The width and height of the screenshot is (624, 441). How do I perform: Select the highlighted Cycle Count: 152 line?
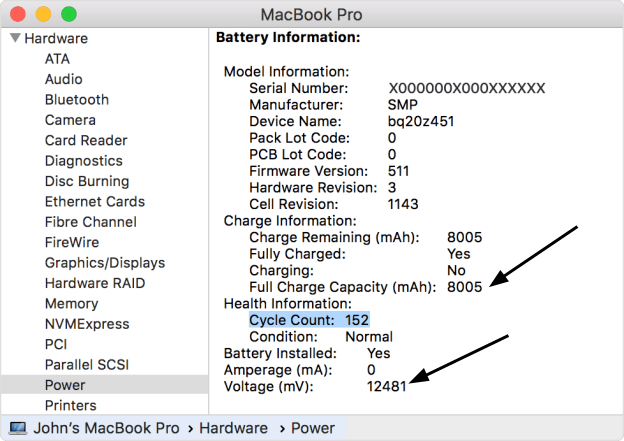(309, 320)
